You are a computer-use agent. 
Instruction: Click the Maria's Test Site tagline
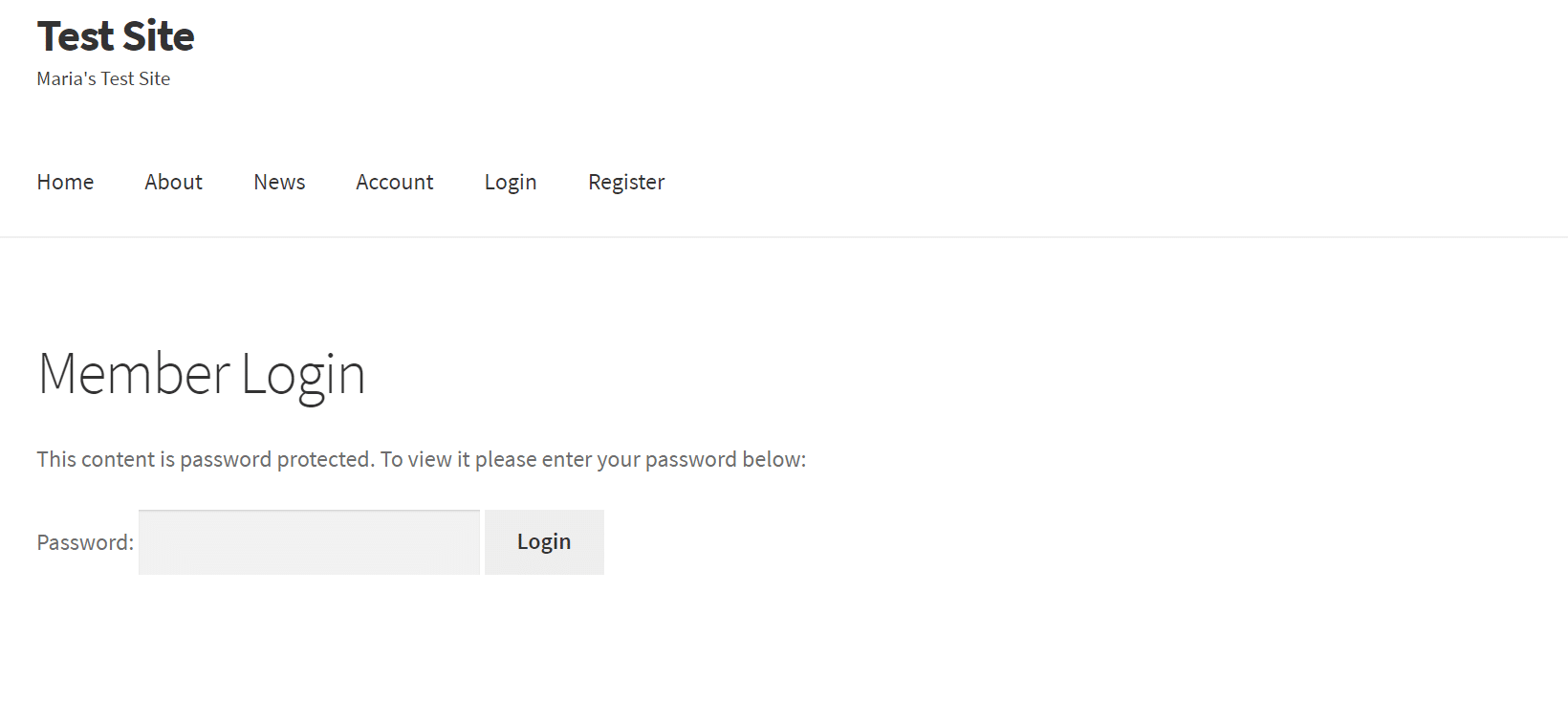point(103,78)
